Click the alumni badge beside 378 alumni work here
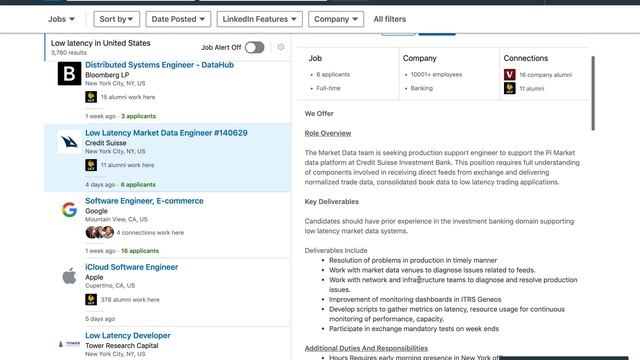The image size is (640, 360). [x=91, y=299]
